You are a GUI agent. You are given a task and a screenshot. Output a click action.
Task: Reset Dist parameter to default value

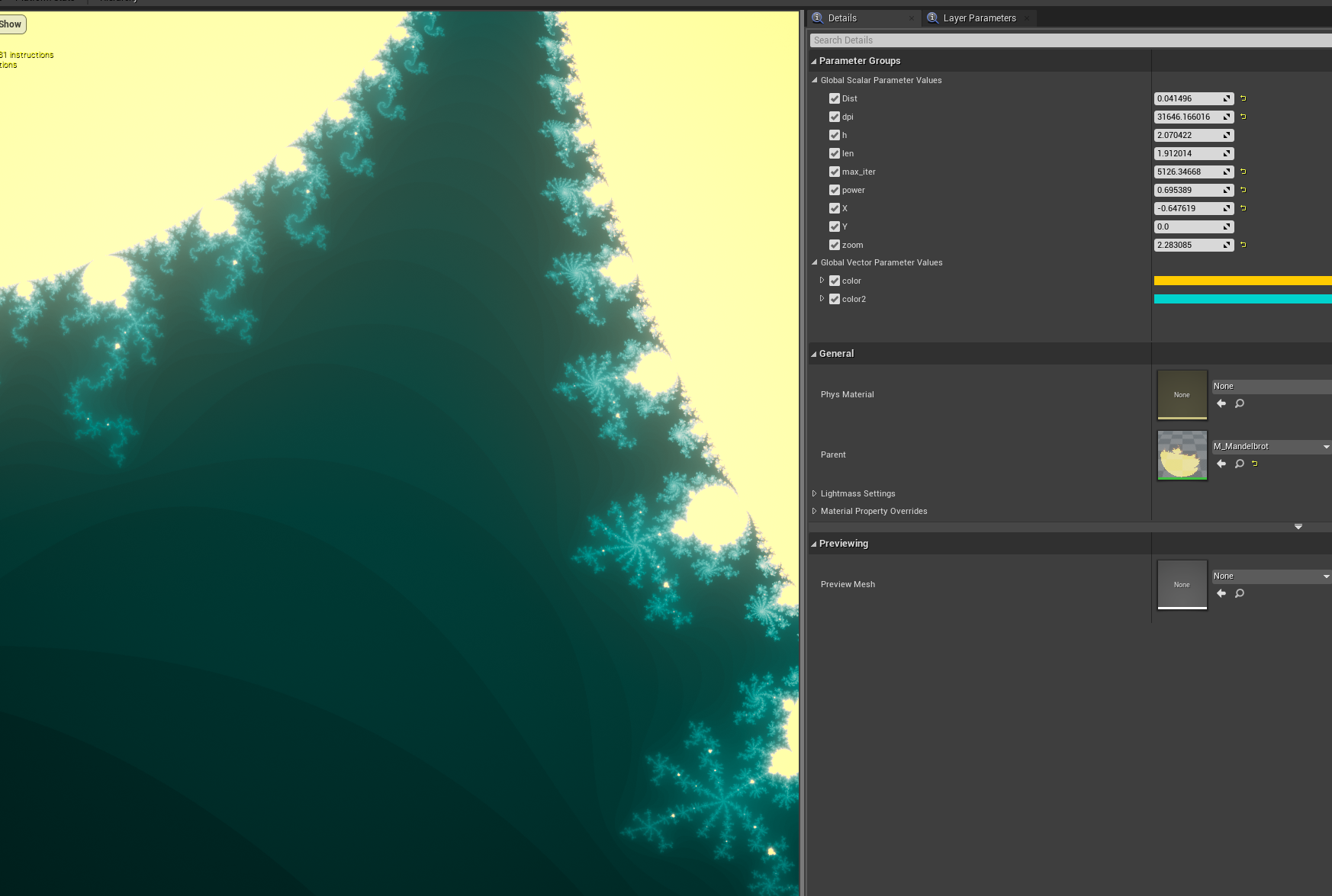click(x=1244, y=98)
